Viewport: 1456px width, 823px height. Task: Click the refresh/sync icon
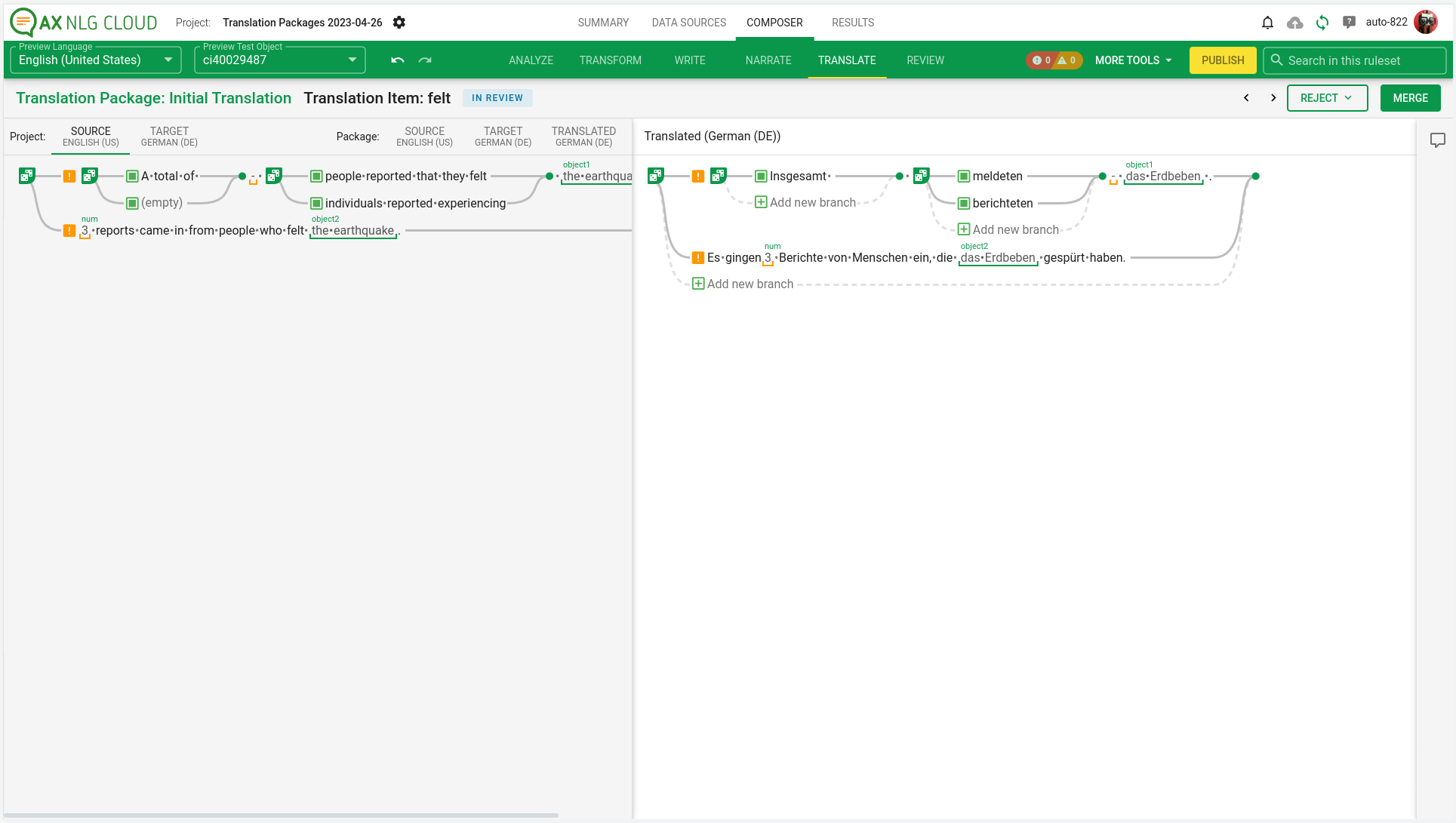coord(1321,22)
